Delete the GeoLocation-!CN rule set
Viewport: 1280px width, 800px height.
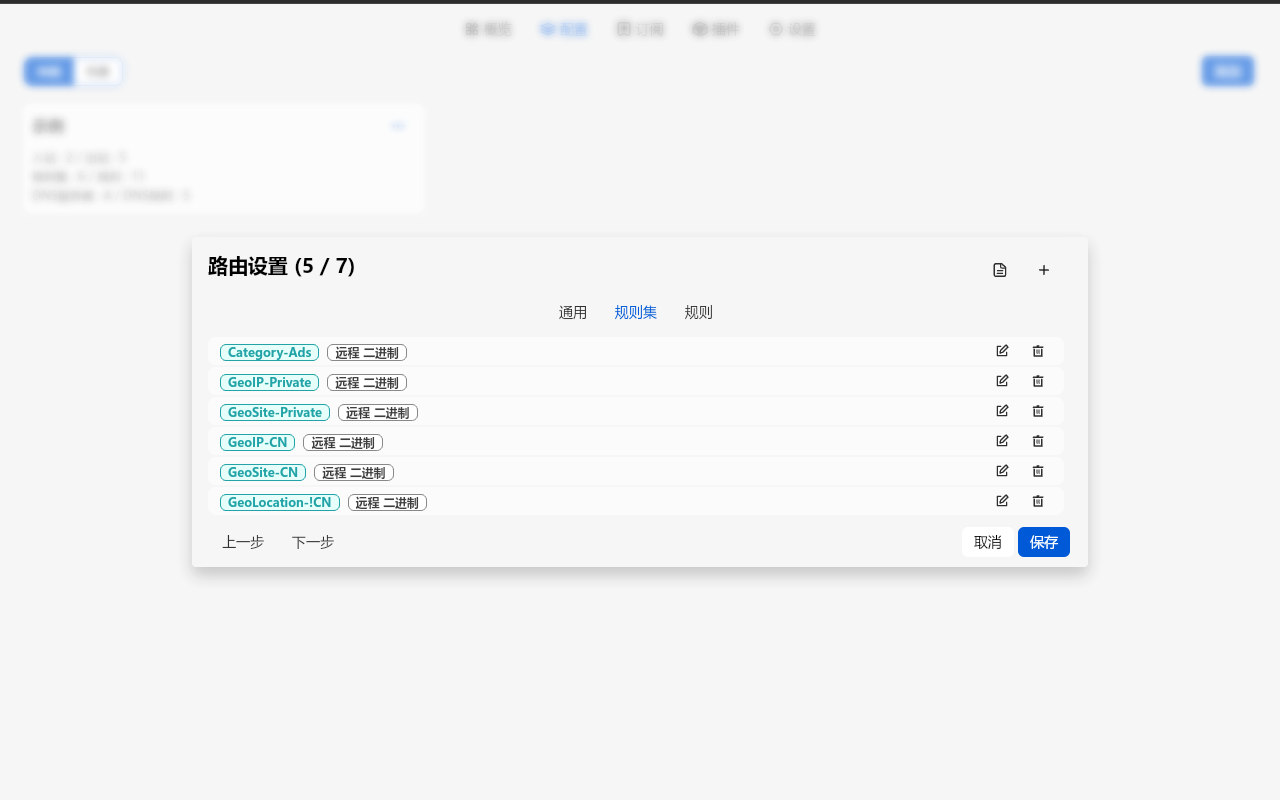point(1038,501)
